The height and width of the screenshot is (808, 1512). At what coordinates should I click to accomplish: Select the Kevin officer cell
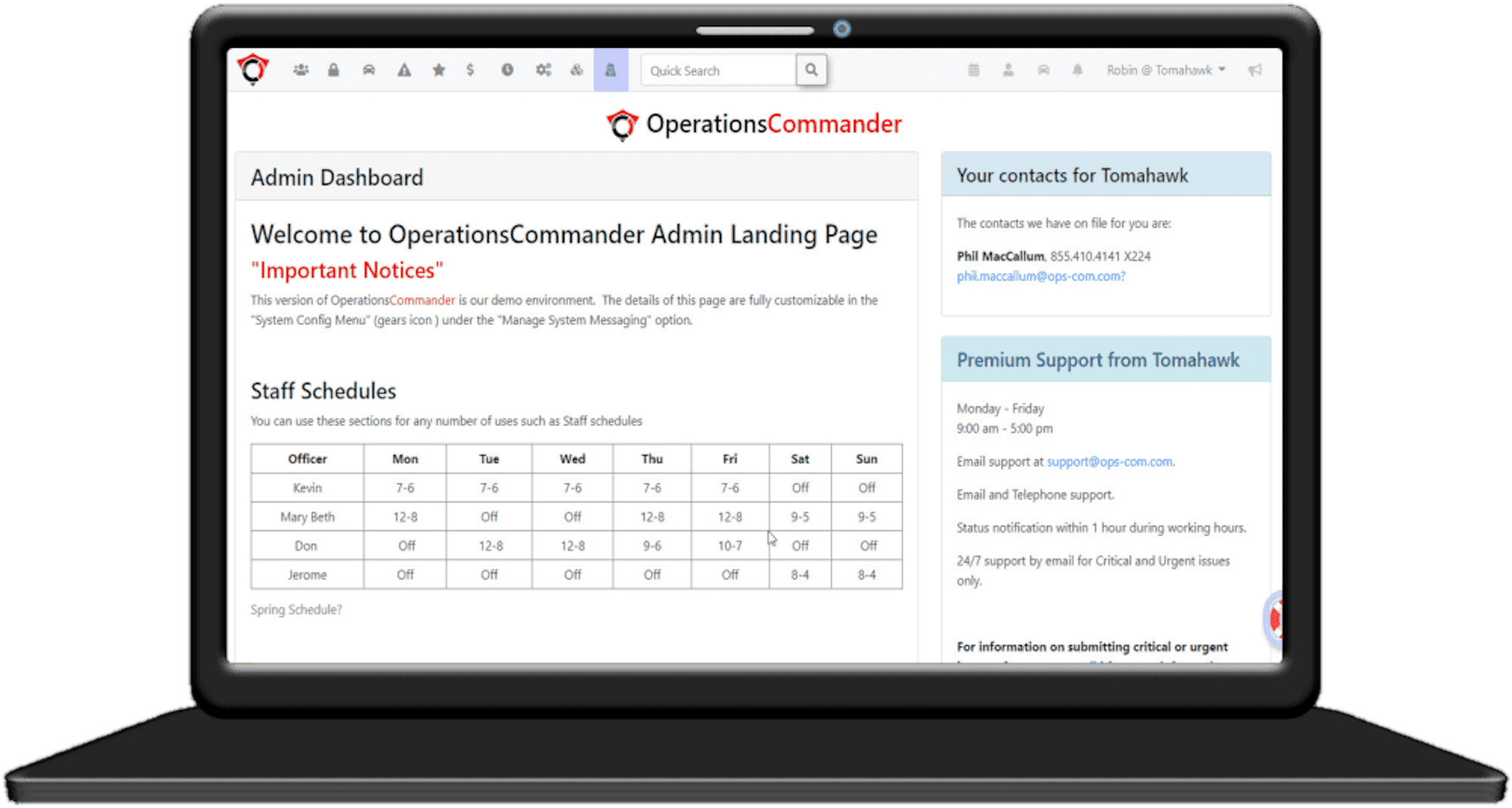[307, 487]
